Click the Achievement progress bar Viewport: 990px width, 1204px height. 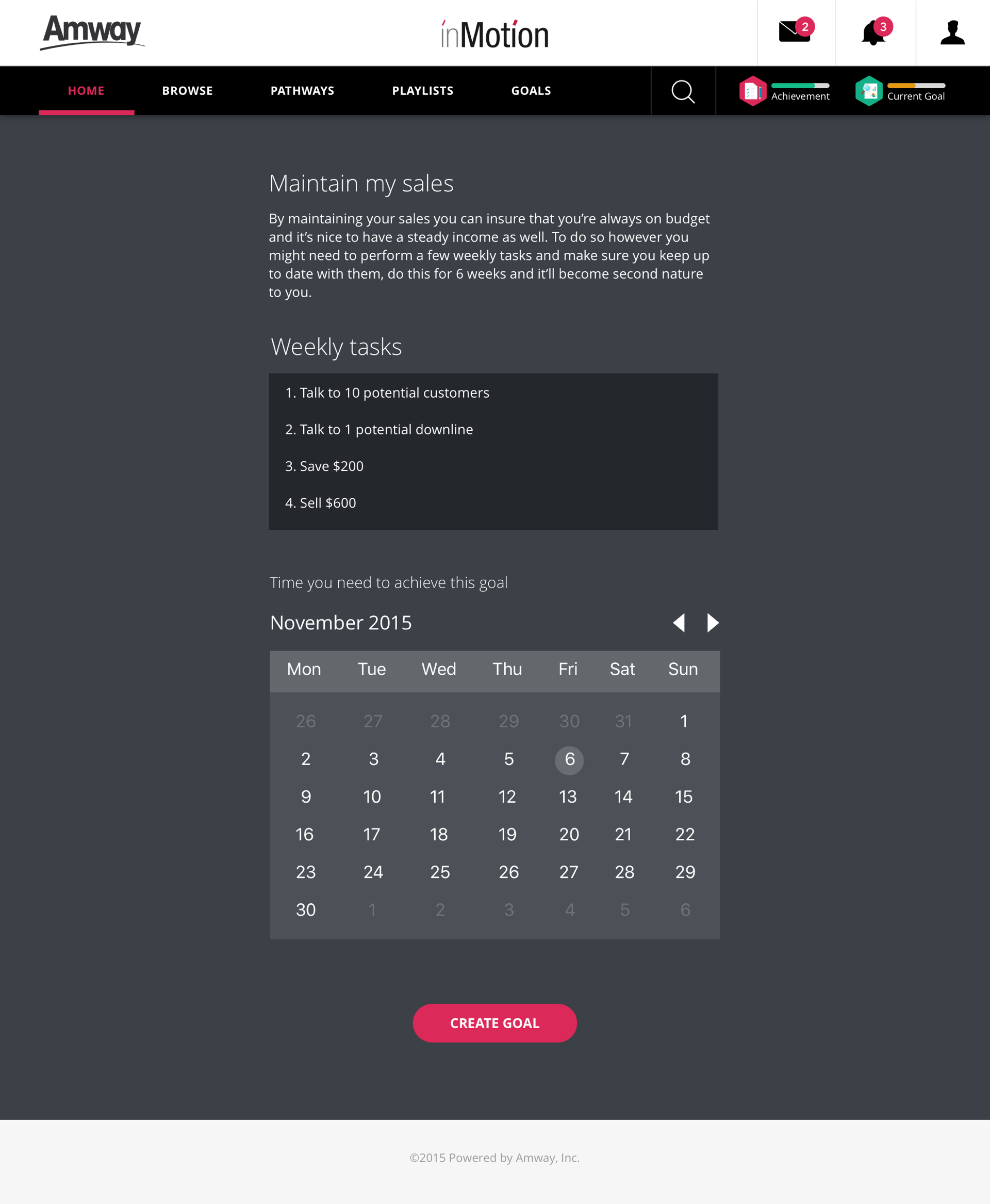coord(800,86)
